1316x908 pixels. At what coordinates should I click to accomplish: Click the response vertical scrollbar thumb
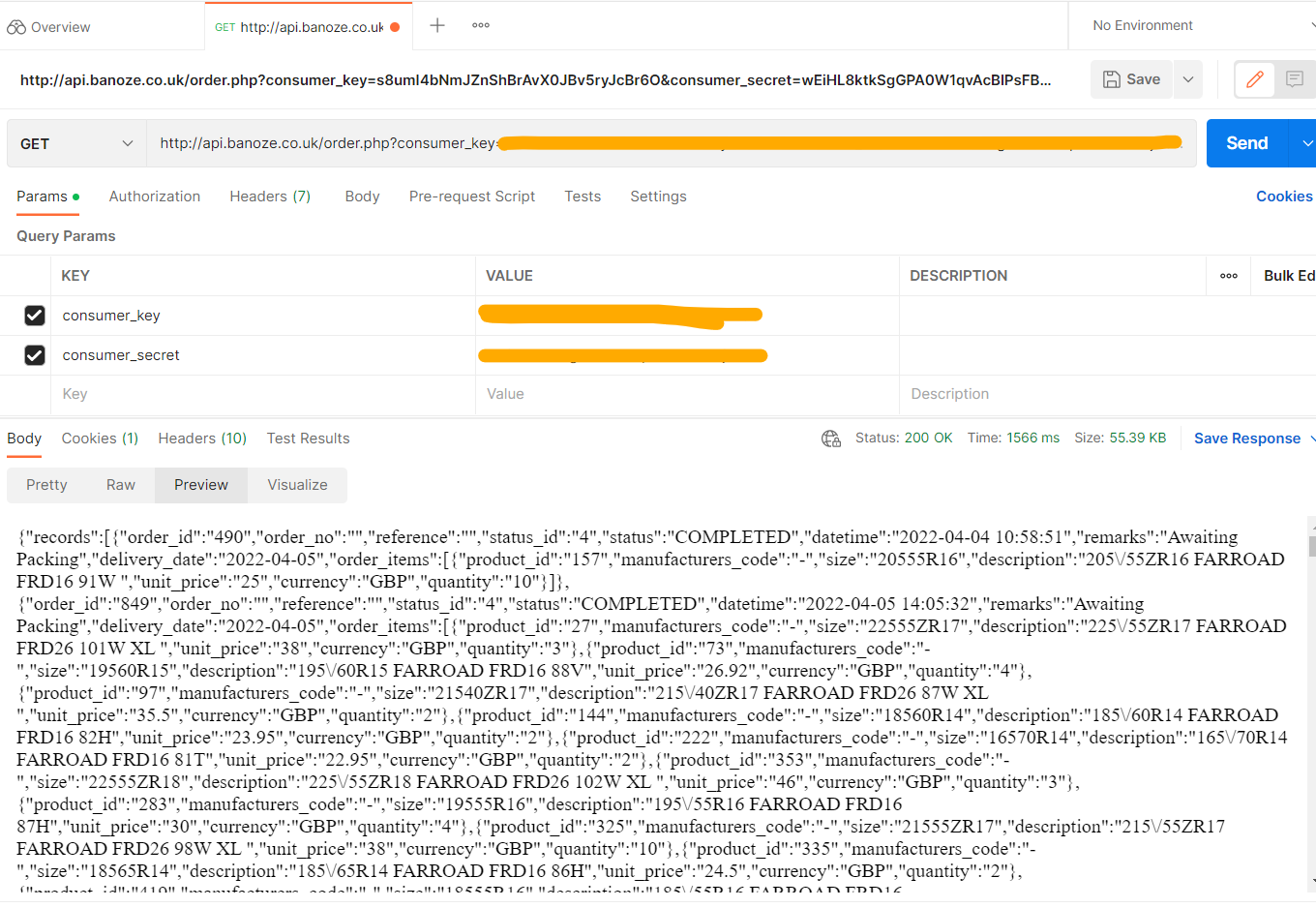pos(1312,546)
